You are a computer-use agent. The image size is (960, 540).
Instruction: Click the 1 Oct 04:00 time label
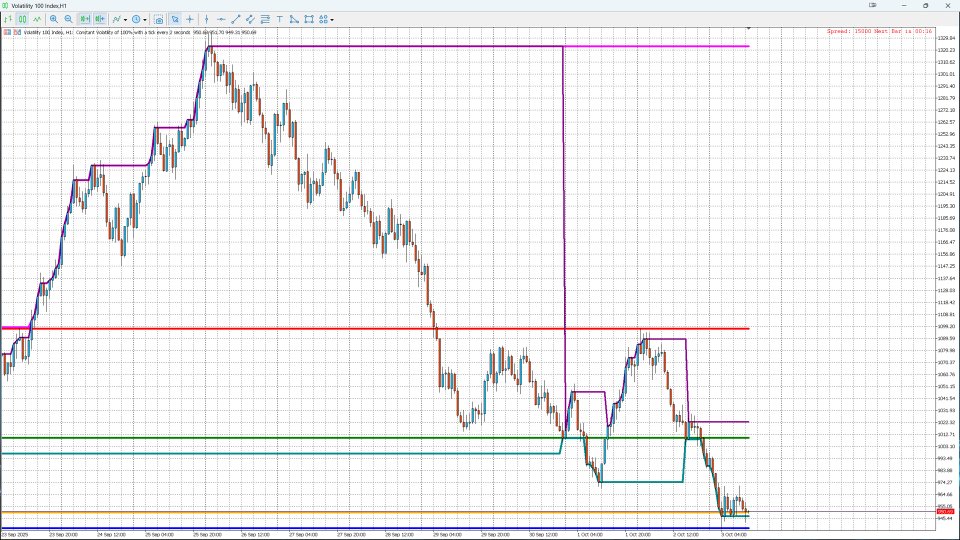click(590, 534)
